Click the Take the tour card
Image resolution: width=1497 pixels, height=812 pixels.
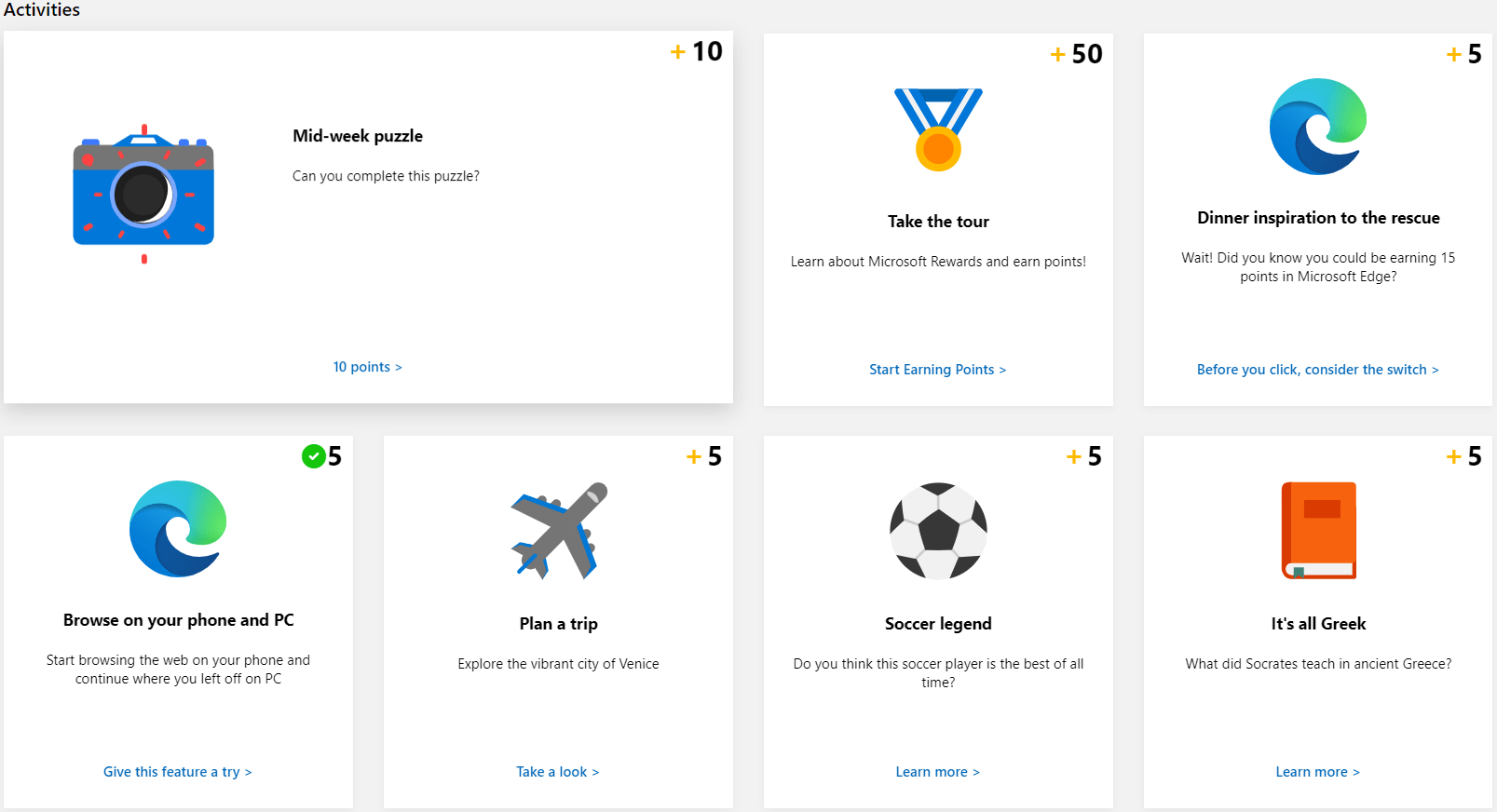click(937, 219)
